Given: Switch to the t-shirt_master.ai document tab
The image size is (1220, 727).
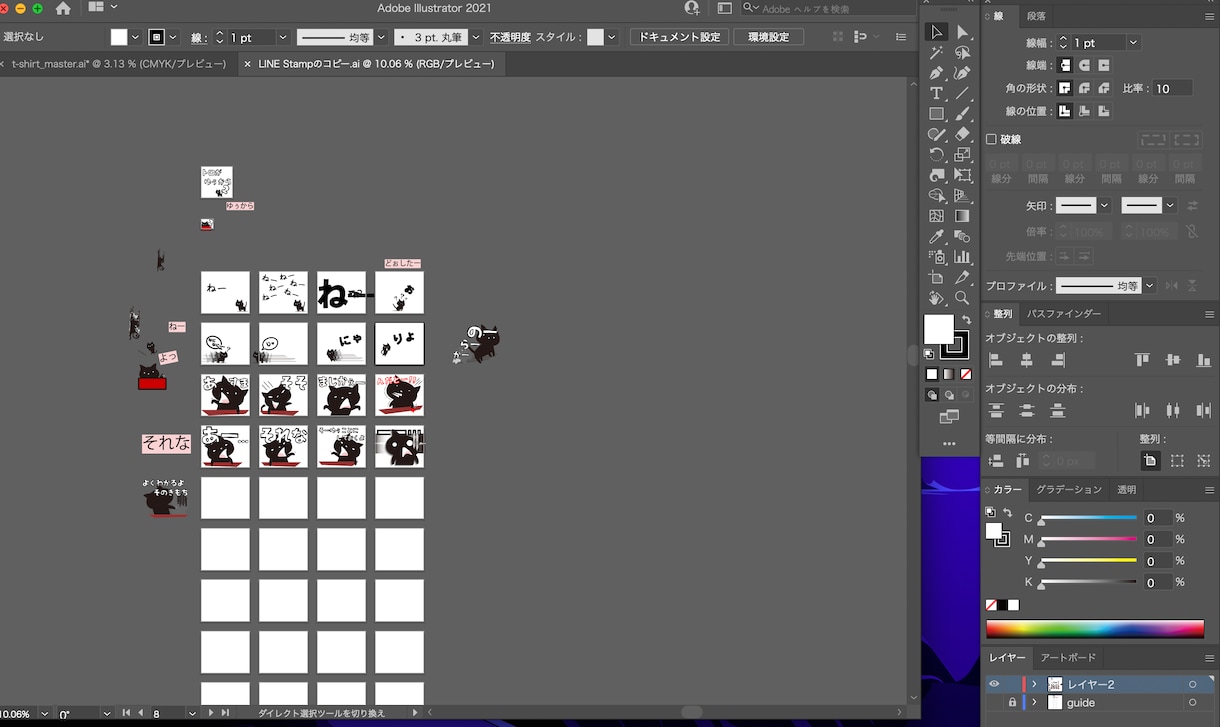Looking at the screenshot, I should point(118,64).
